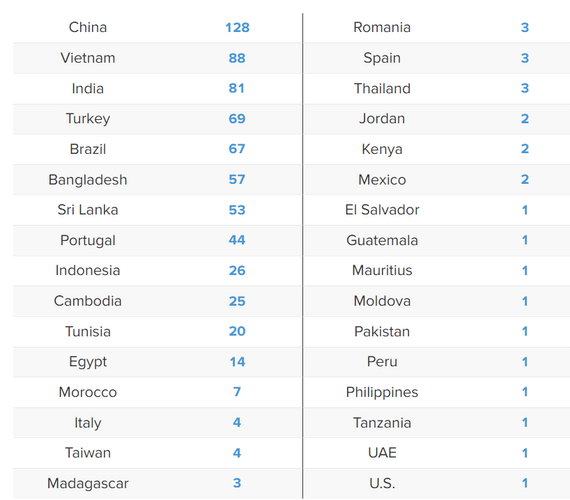
Task: Click the El Salvador entry
Action: pyautogui.click(x=382, y=210)
